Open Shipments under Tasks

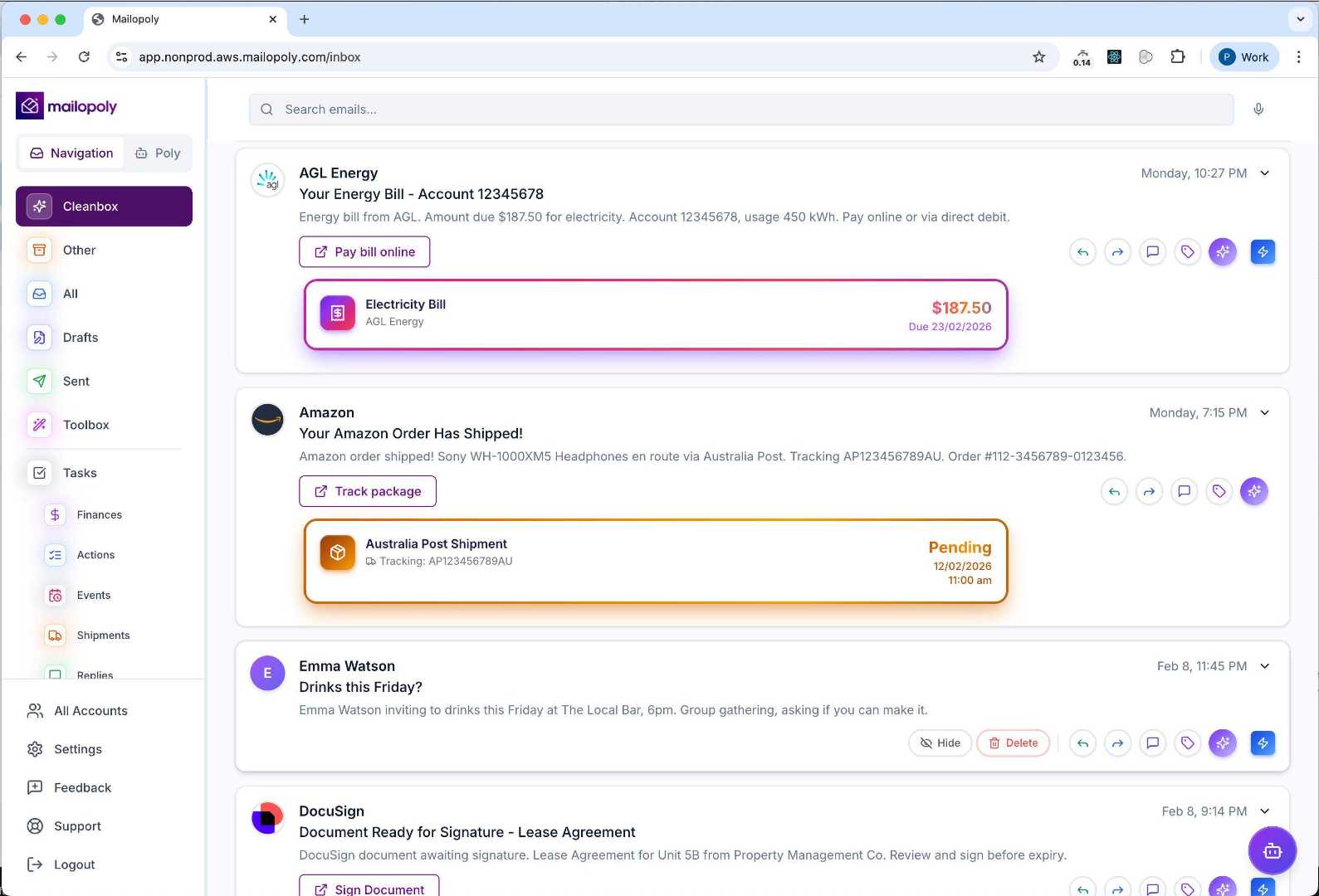[103, 635]
